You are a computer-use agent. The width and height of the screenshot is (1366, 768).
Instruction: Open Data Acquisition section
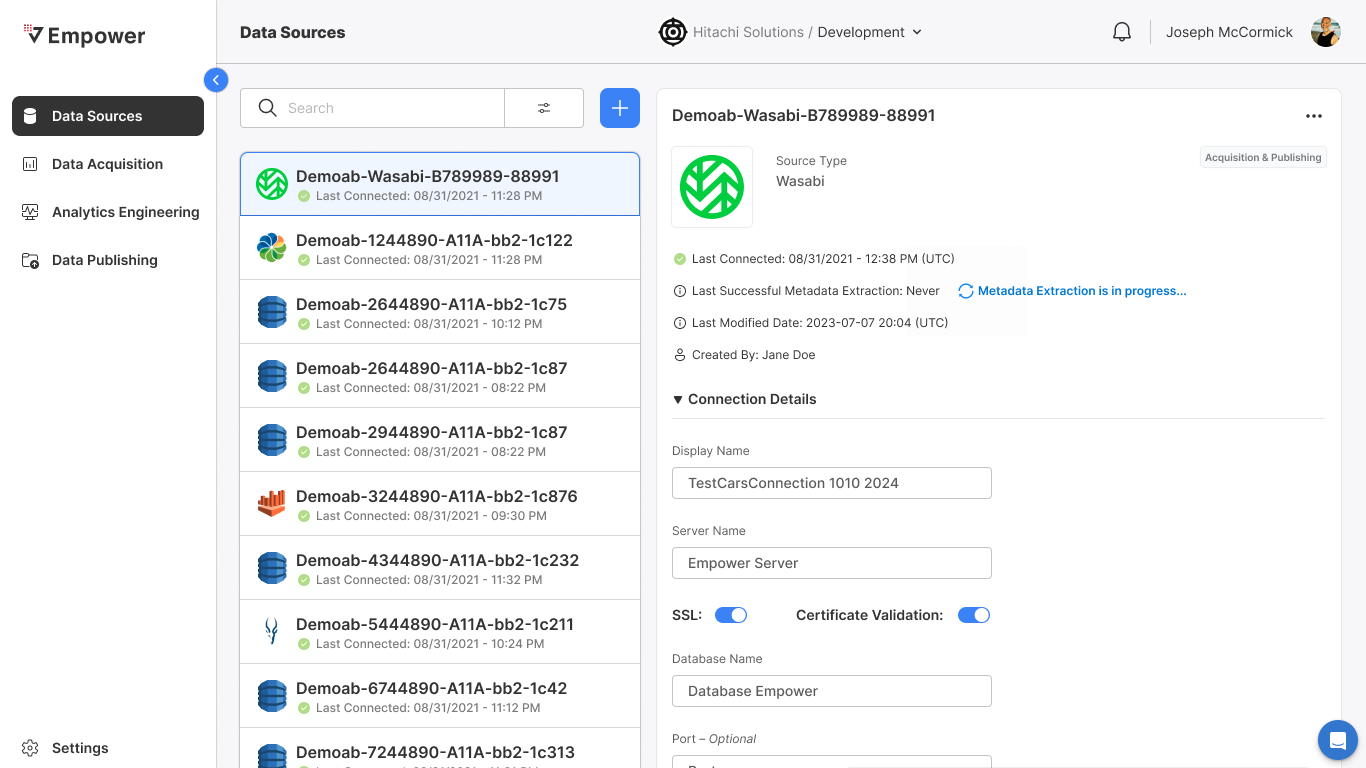108,164
